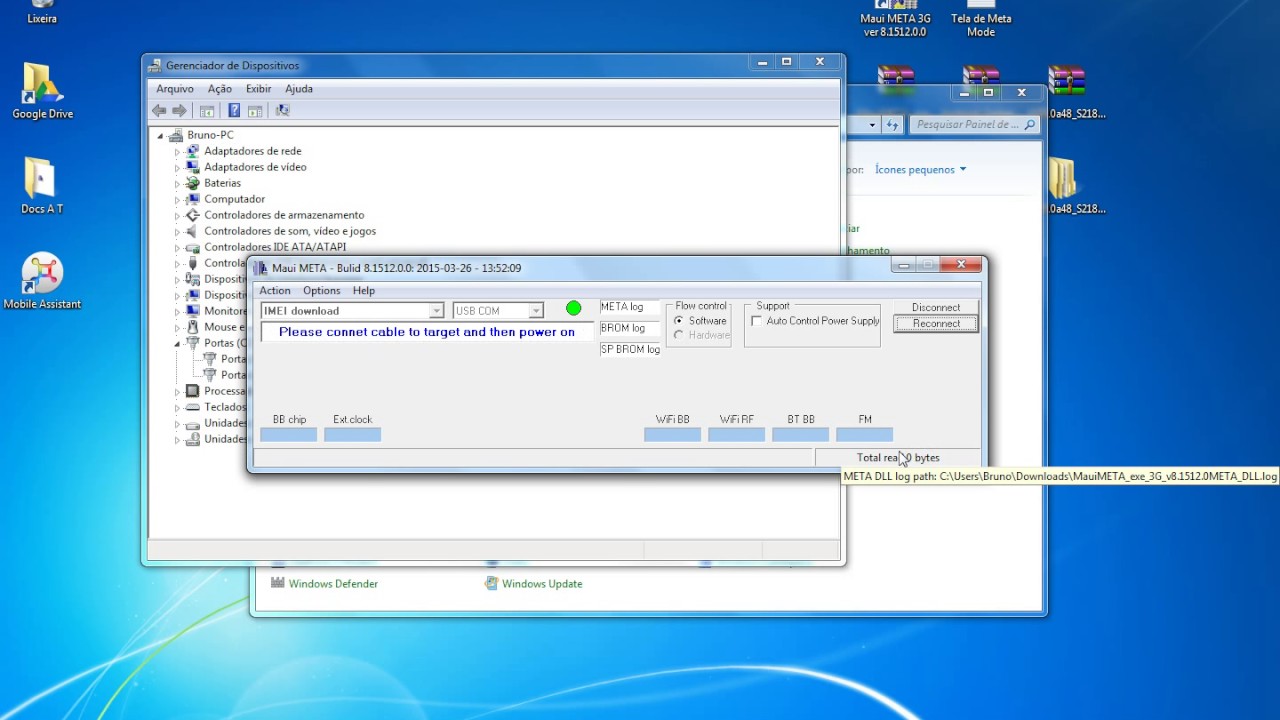Enable Auto Control Power Supply checkbox
1280x720 pixels.
[x=757, y=321]
